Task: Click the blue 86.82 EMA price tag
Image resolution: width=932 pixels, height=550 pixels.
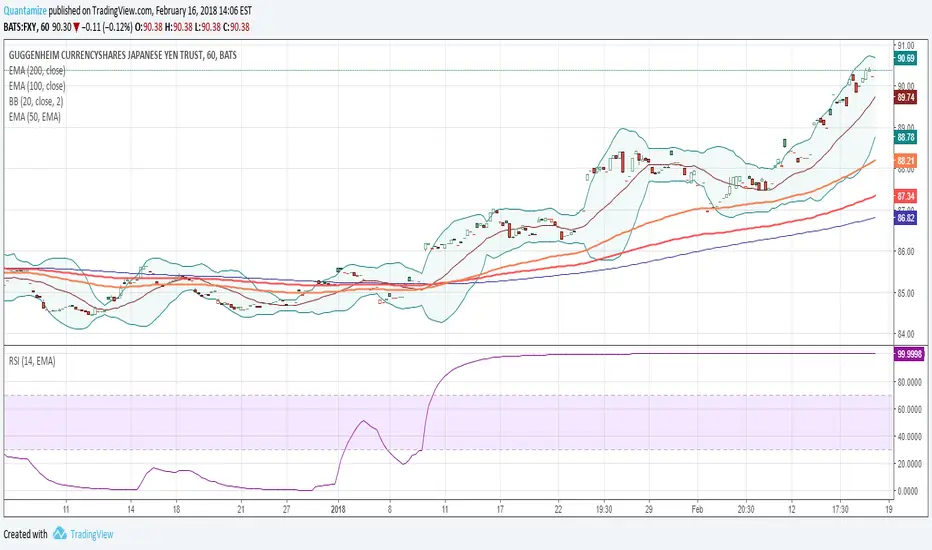Action: (906, 218)
